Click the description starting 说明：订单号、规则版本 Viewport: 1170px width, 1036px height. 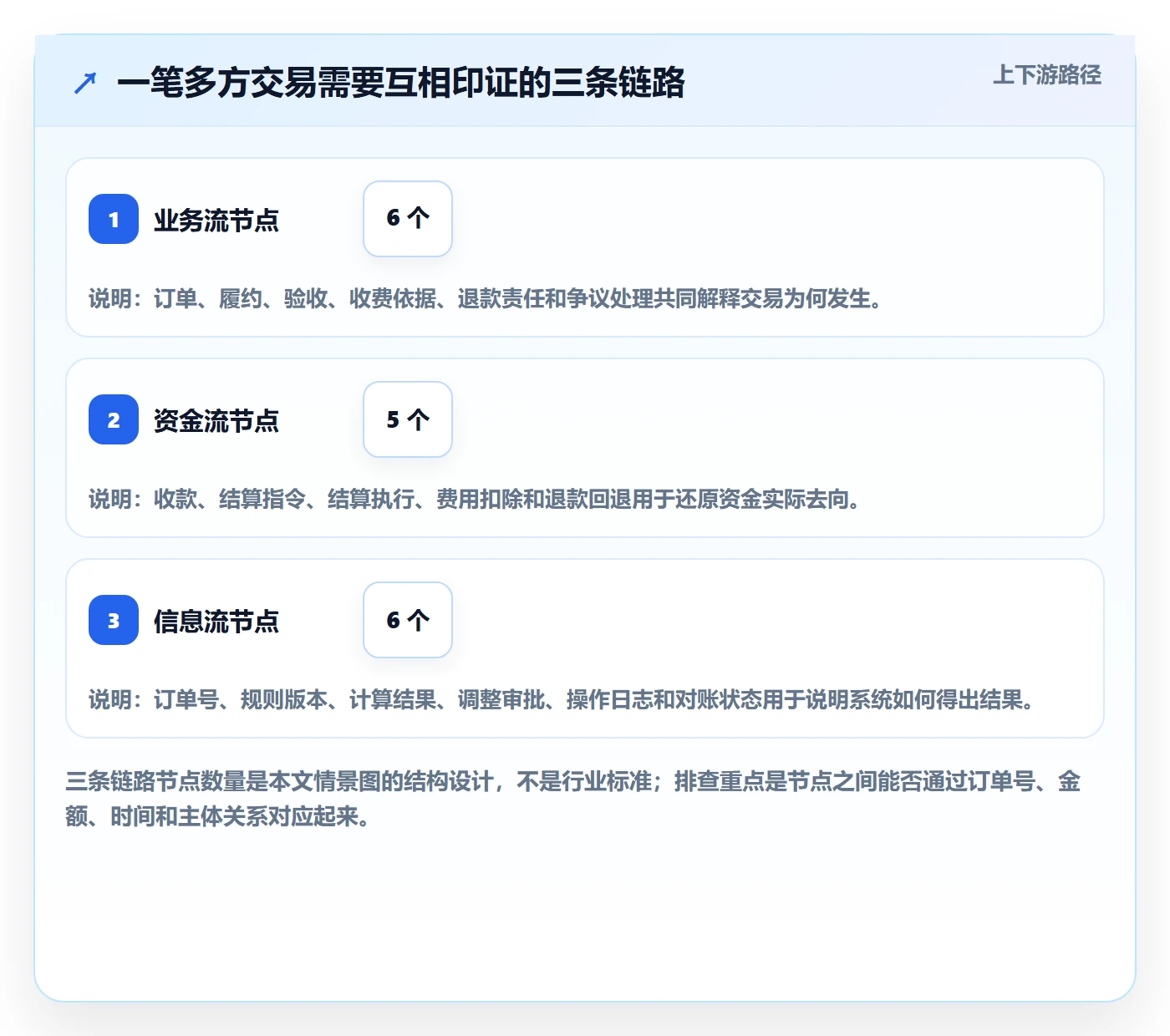[563, 700]
